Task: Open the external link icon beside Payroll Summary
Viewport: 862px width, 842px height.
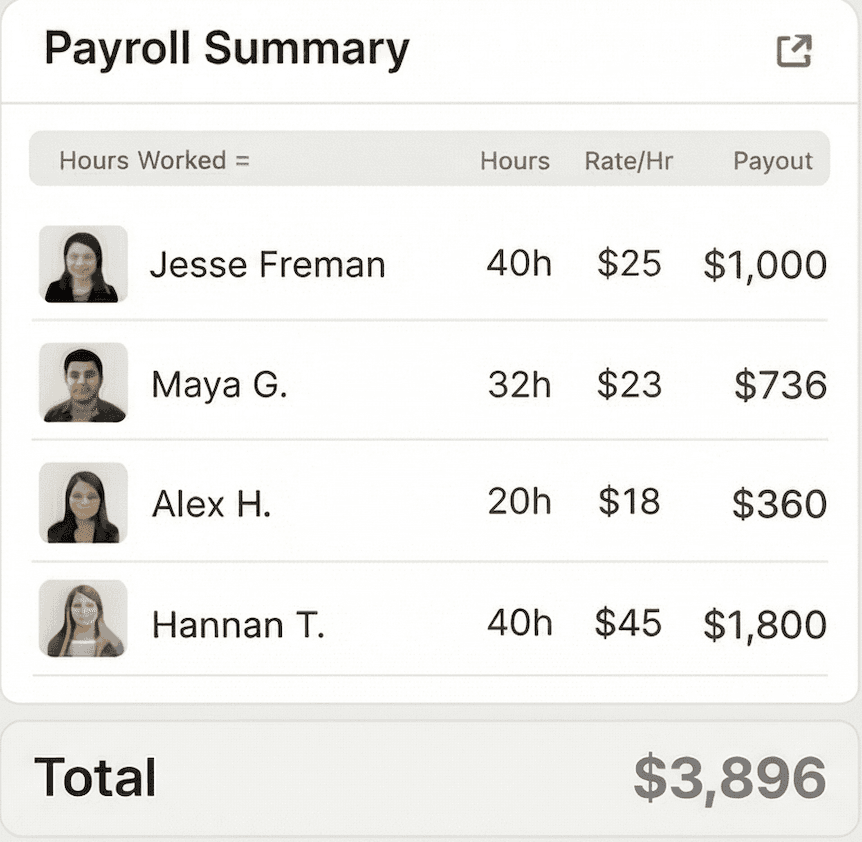Action: pyautogui.click(x=795, y=51)
